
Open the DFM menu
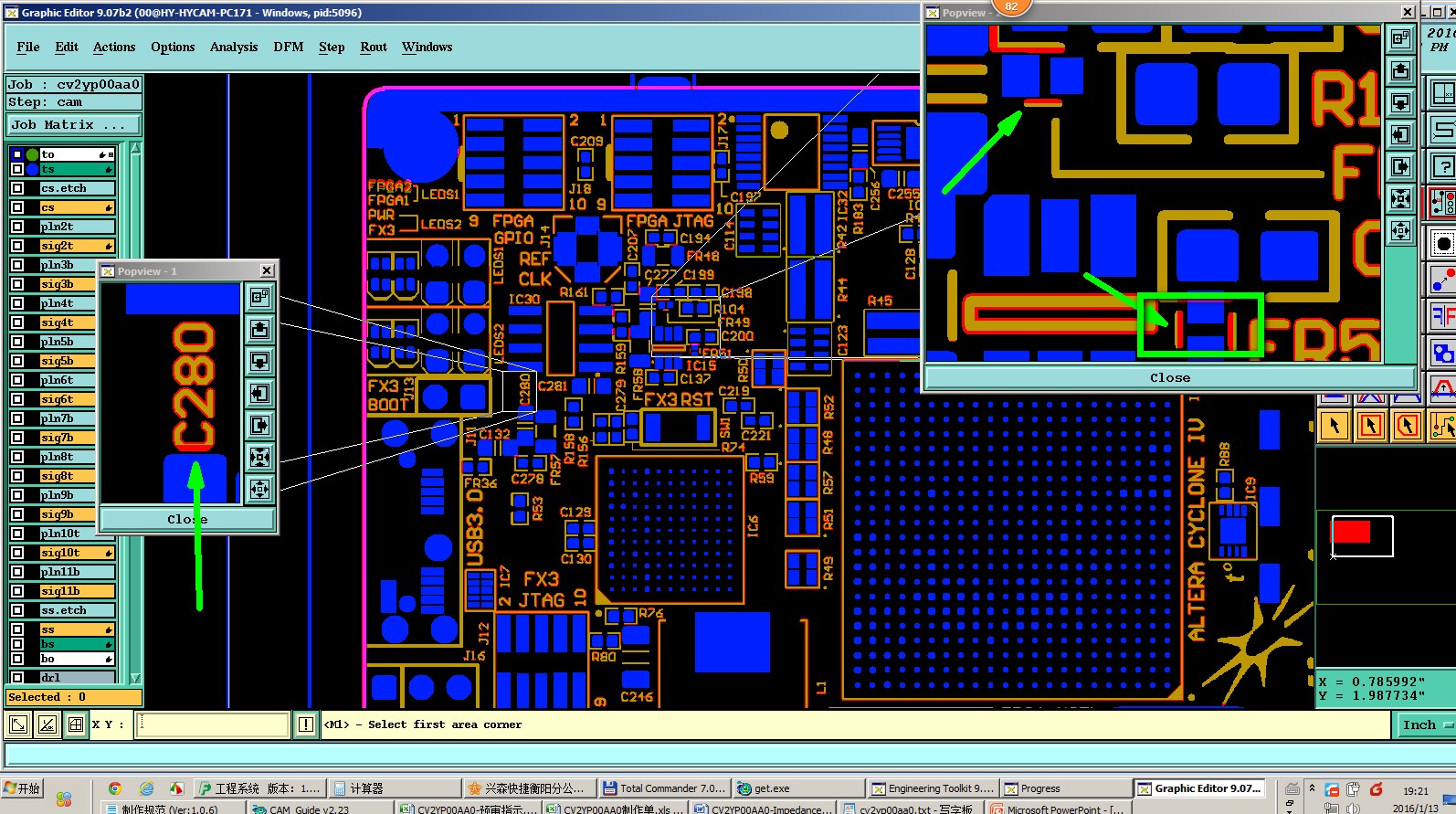(x=289, y=47)
